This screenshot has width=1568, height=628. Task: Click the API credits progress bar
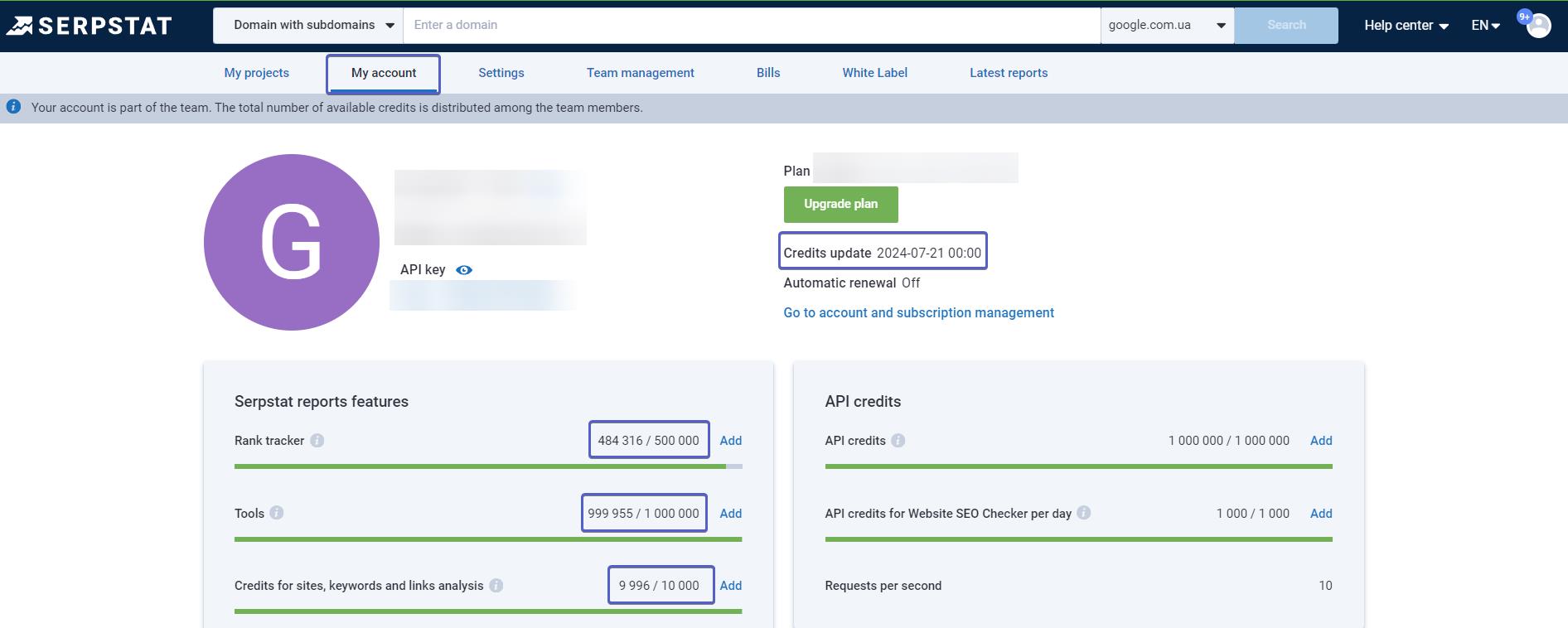click(x=1079, y=466)
